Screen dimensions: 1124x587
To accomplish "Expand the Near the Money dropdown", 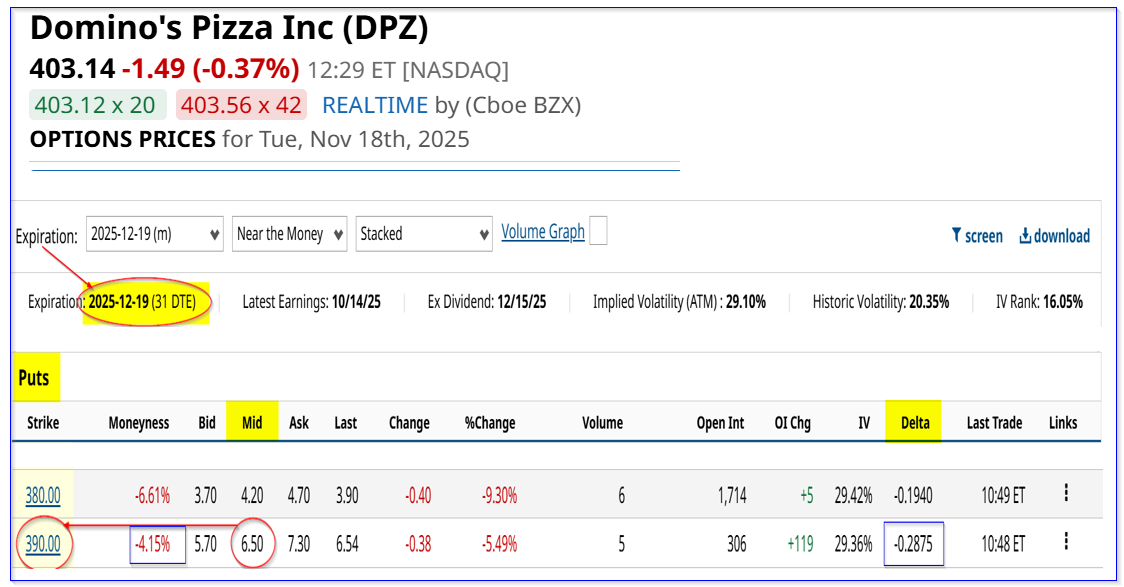I will click(x=290, y=234).
